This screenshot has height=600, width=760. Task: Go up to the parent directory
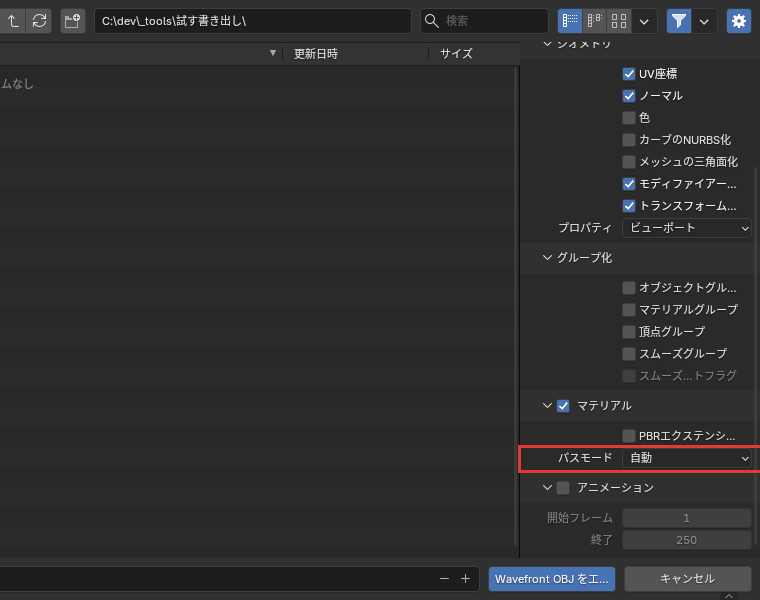13,21
